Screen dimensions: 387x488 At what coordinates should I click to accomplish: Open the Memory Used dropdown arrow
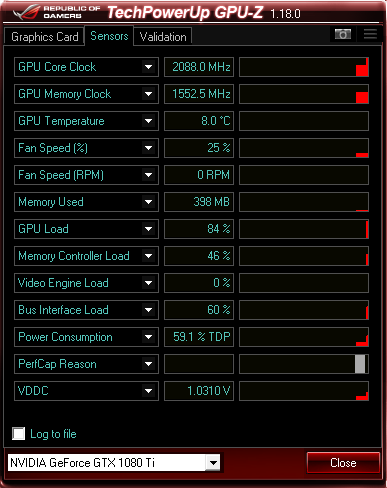tap(148, 202)
